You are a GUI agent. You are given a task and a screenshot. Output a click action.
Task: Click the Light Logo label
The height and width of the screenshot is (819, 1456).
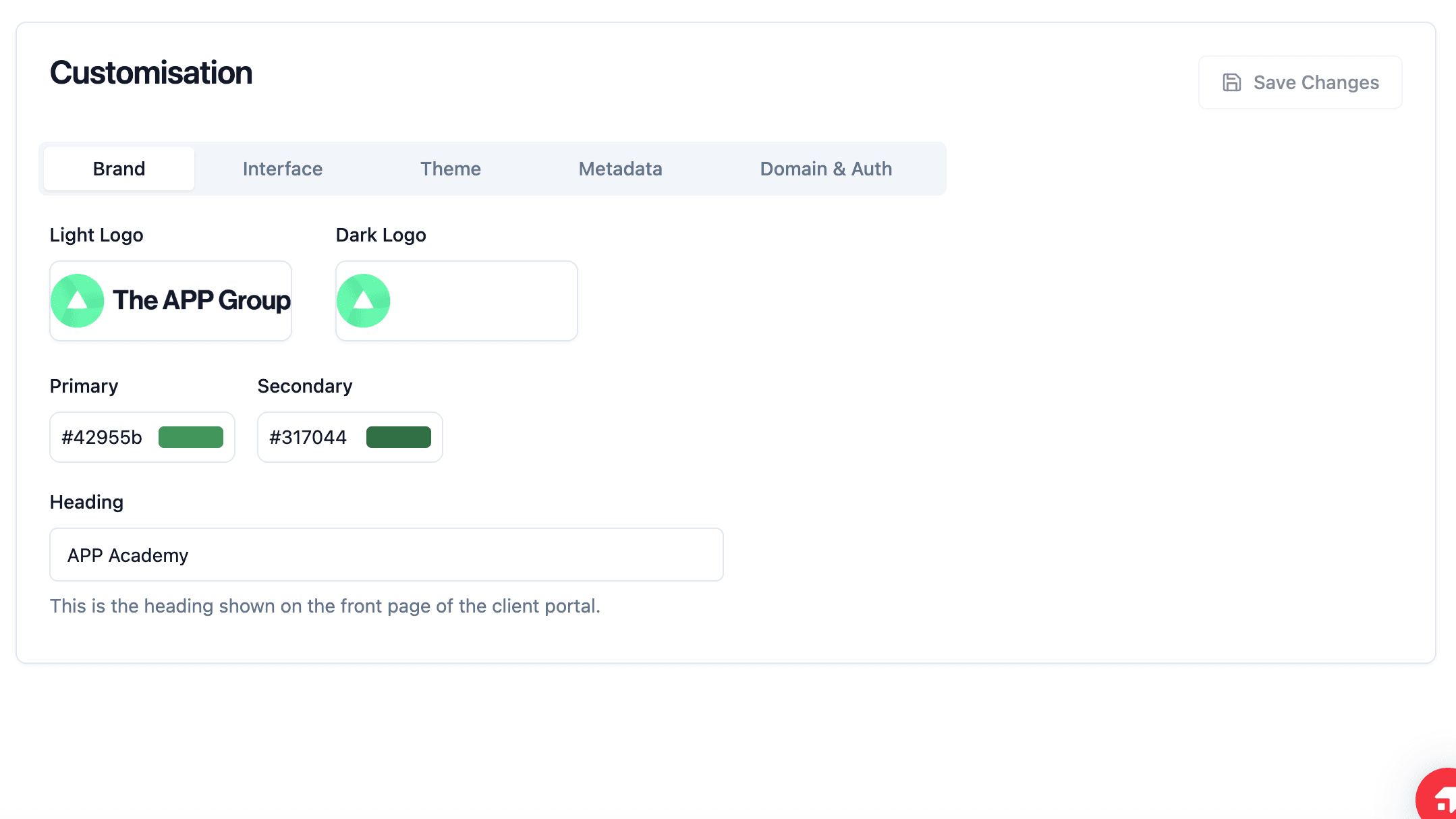pyautogui.click(x=96, y=235)
